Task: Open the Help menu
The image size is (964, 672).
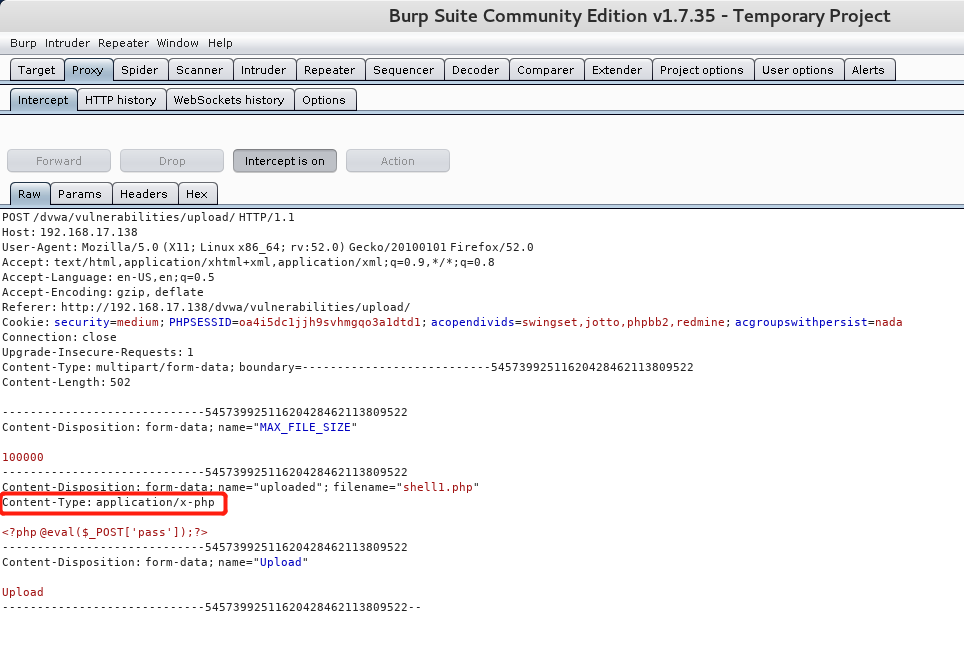Action: pos(220,43)
